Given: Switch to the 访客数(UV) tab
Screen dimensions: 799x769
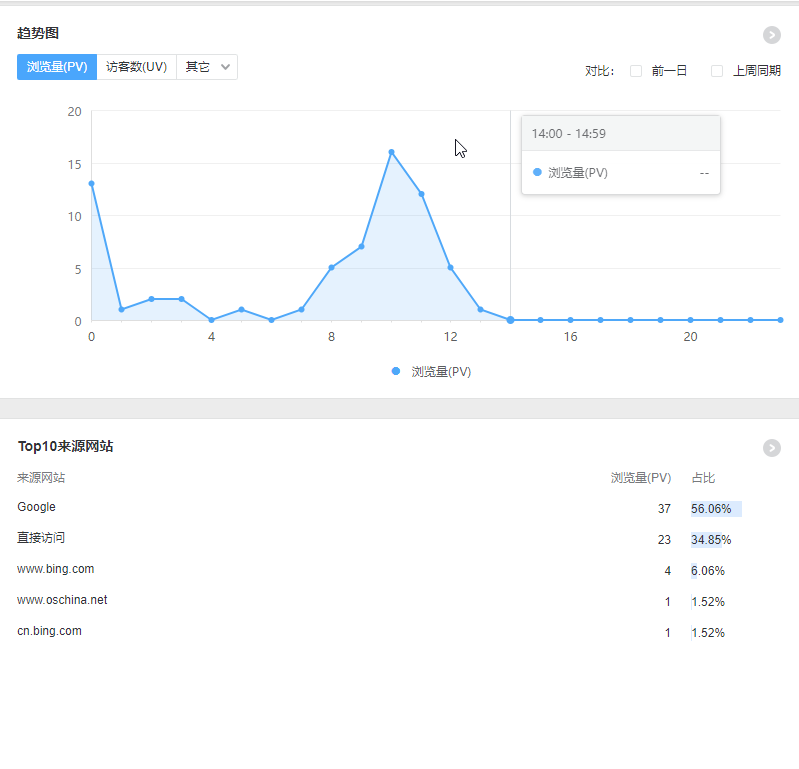Looking at the screenshot, I should click(136, 67).
